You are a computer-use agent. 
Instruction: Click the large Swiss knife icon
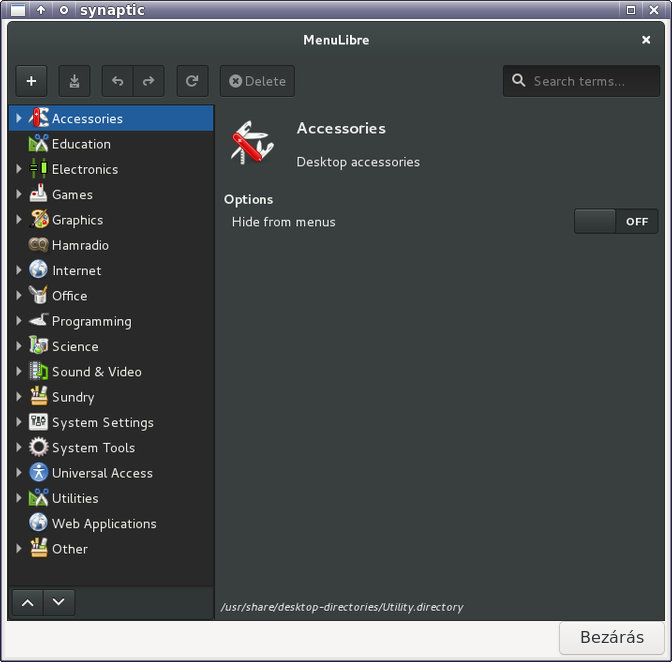point(252,143)
